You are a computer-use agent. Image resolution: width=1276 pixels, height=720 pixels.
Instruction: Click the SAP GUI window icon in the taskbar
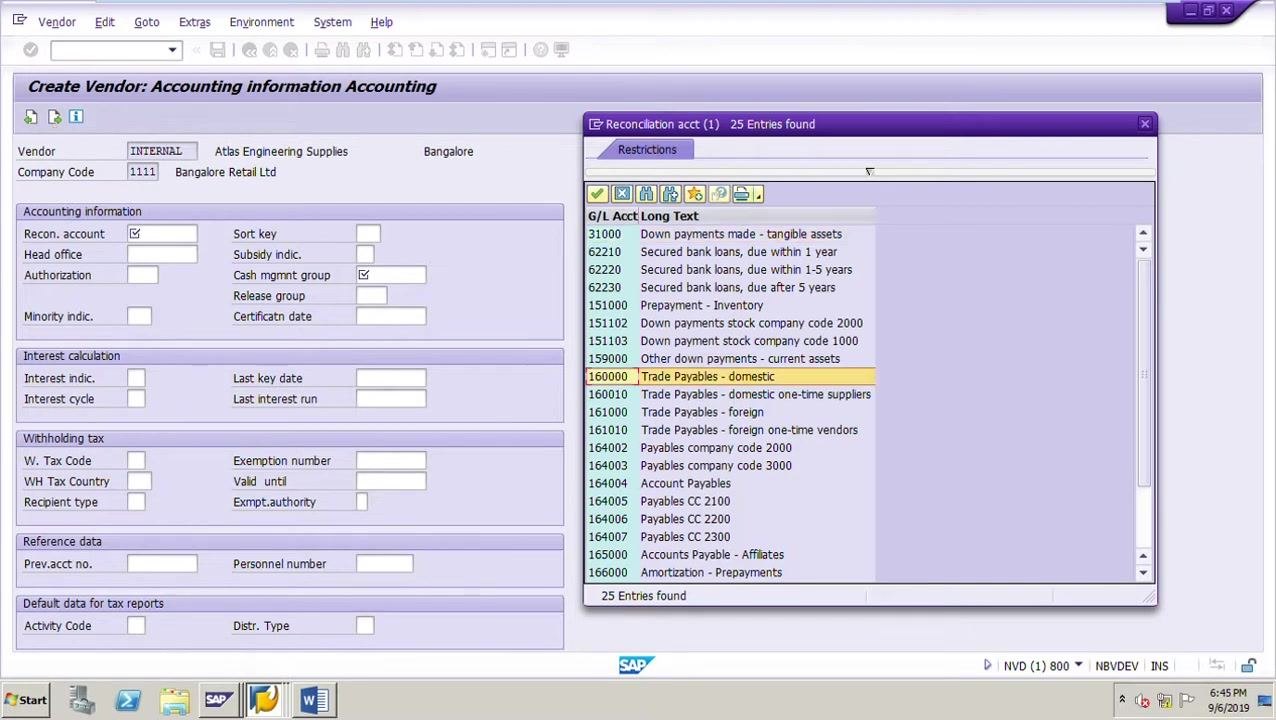264,700
